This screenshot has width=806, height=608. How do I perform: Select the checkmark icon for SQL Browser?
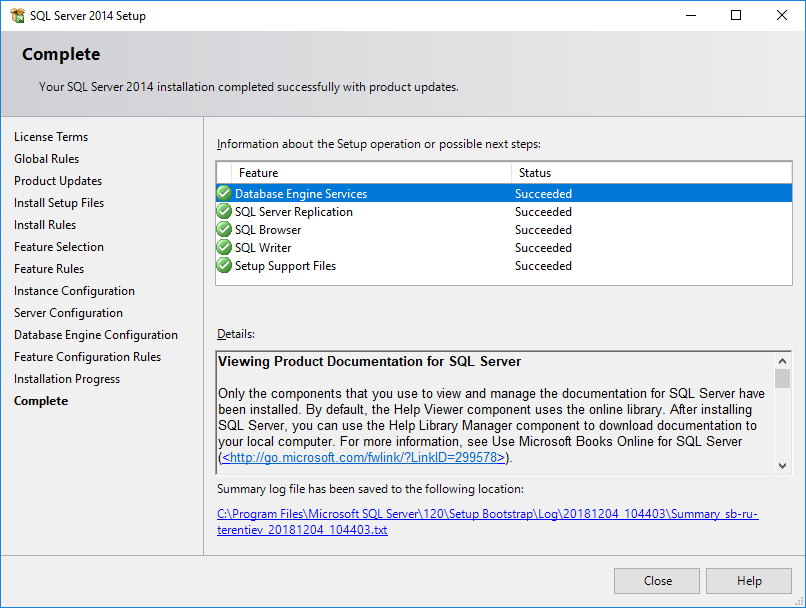pos(224,229)
